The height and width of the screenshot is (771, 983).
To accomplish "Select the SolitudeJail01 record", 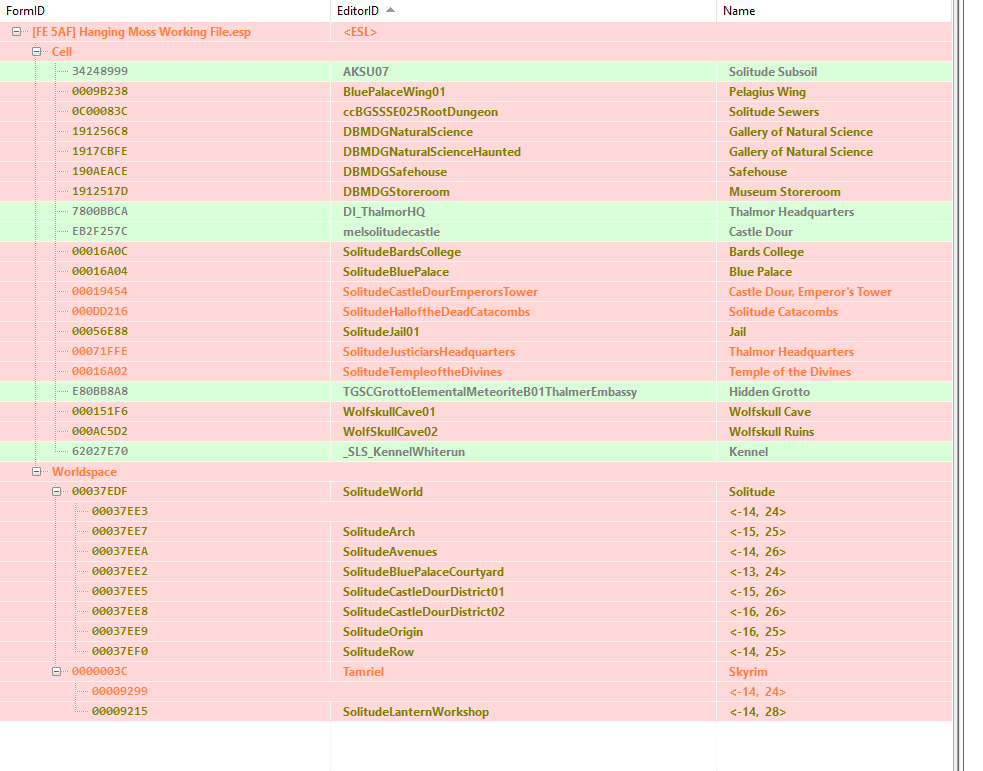I will click(476, 332).
